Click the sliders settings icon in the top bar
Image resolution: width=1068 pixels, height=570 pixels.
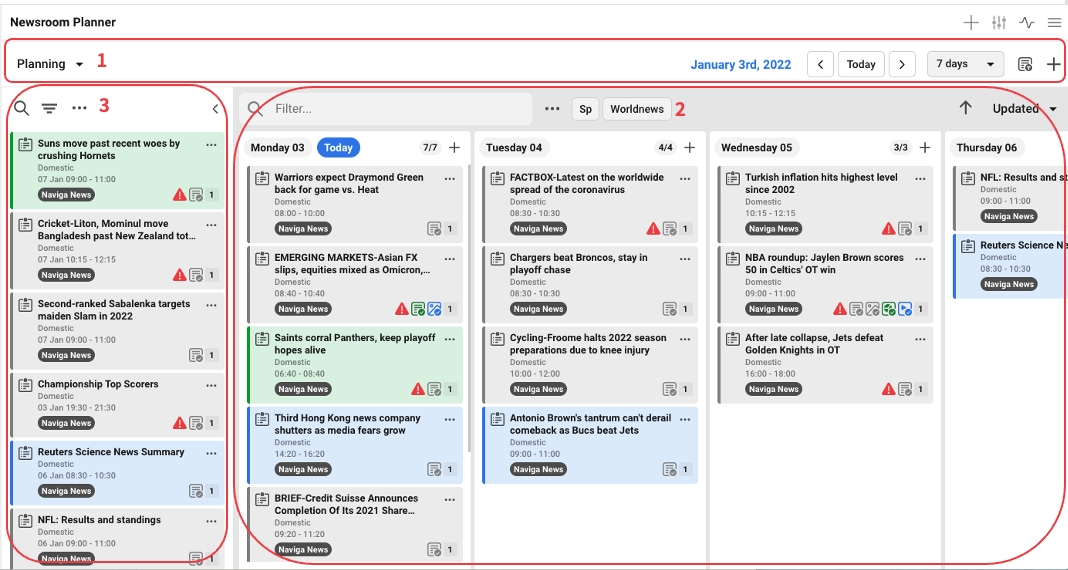click(x=999, y=23)
